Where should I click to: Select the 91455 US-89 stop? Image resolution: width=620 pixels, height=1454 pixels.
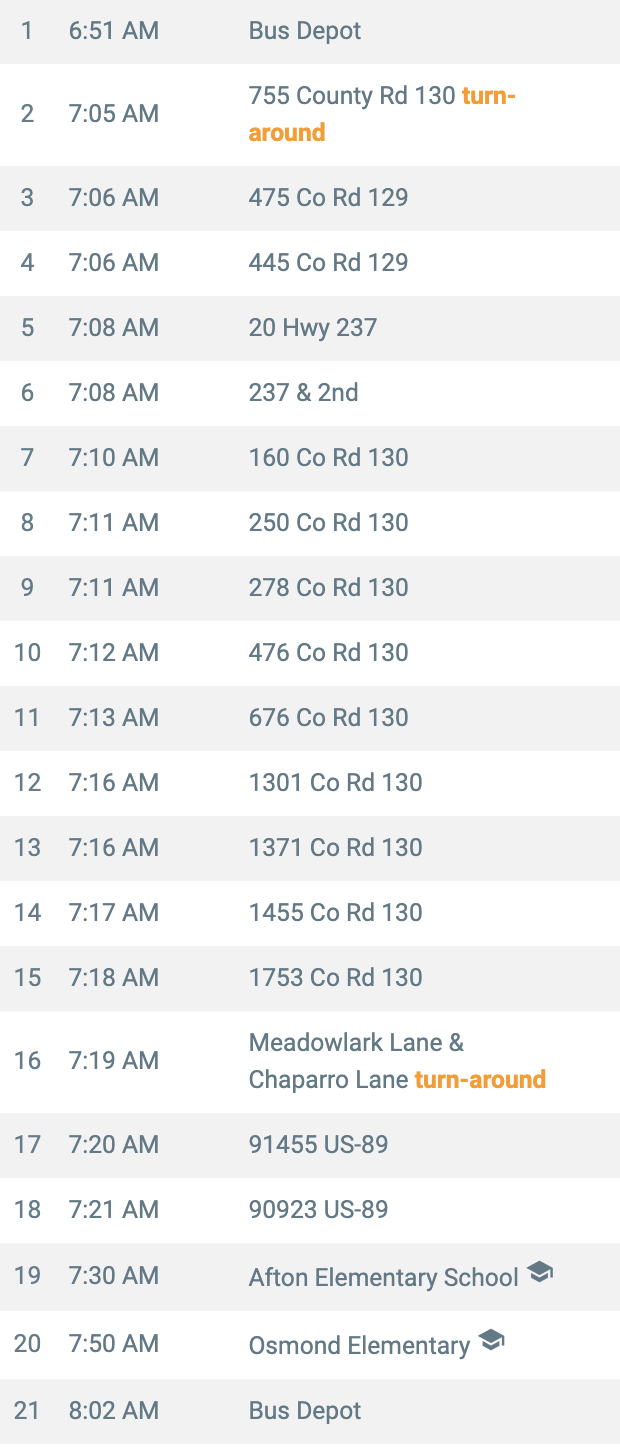pyautogui.click(x=318, y=1144)
